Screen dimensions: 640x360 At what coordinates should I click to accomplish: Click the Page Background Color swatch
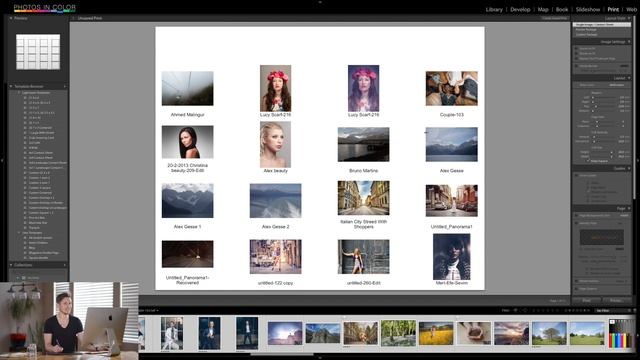tap(624, 216)
